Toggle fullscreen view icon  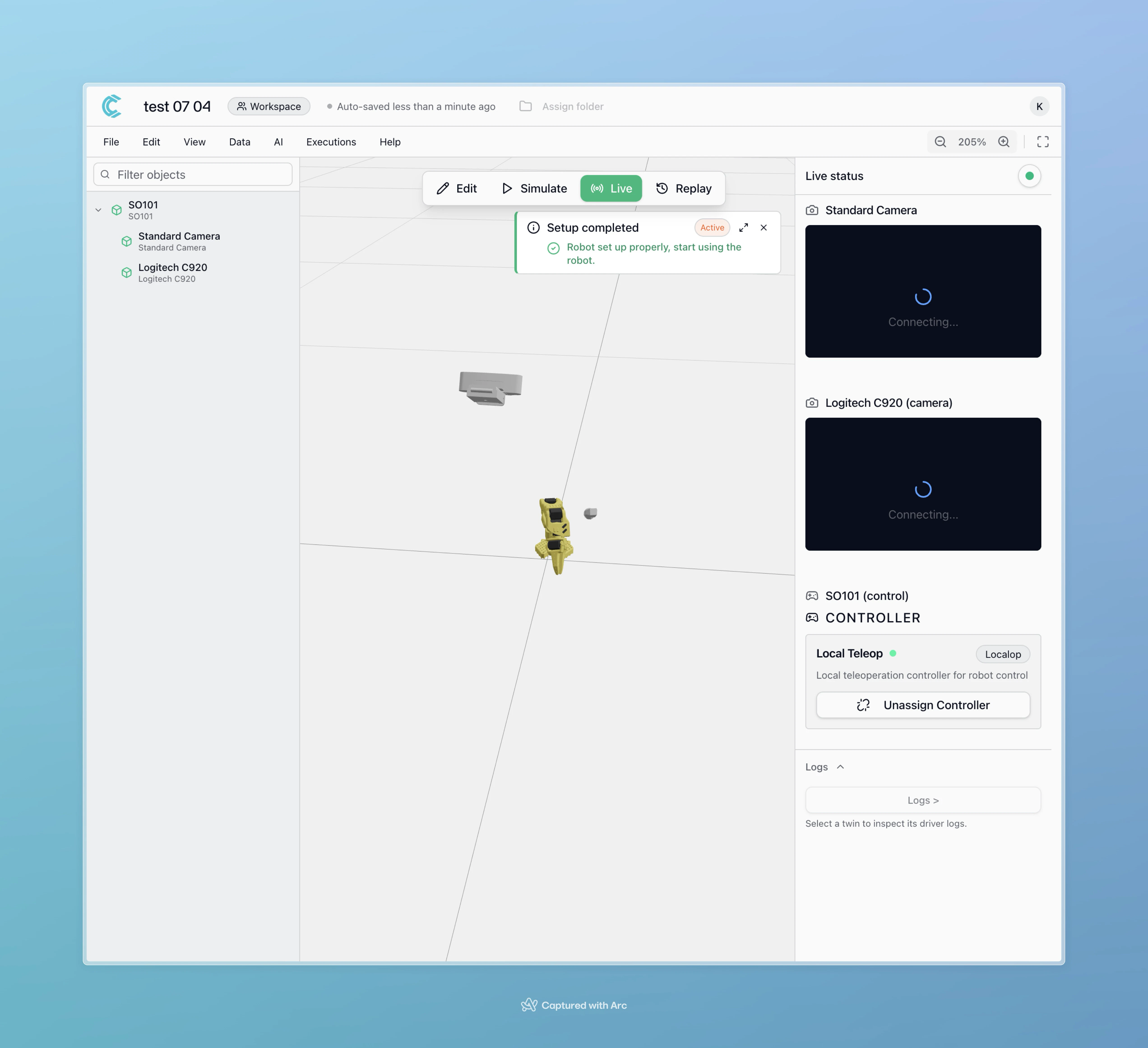coord(1043,142)
